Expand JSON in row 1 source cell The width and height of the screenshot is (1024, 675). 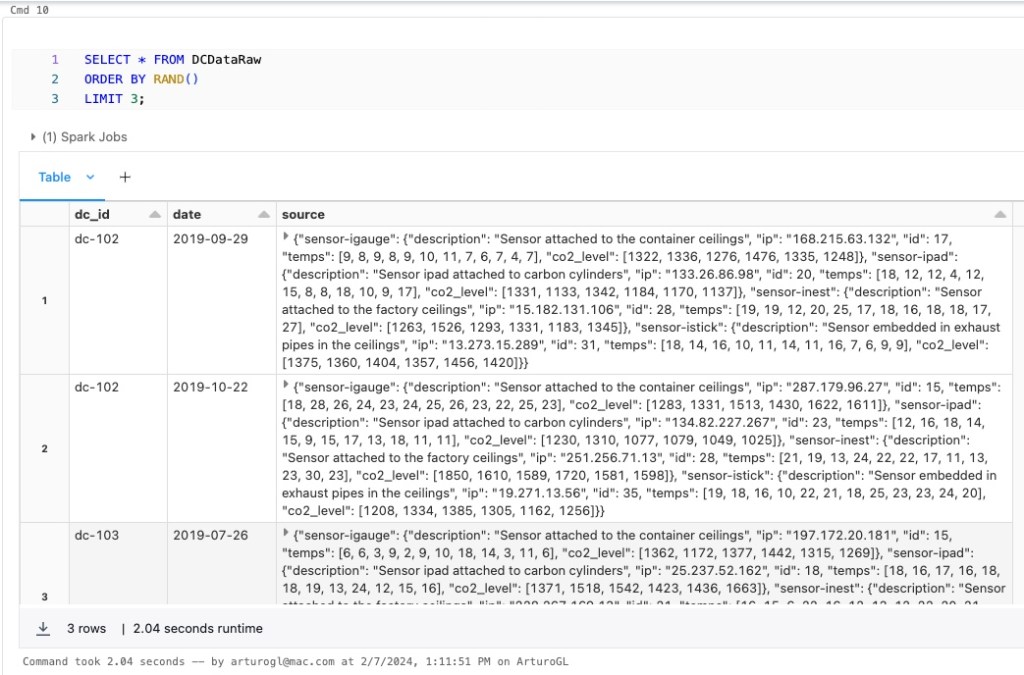click(287, 237)
